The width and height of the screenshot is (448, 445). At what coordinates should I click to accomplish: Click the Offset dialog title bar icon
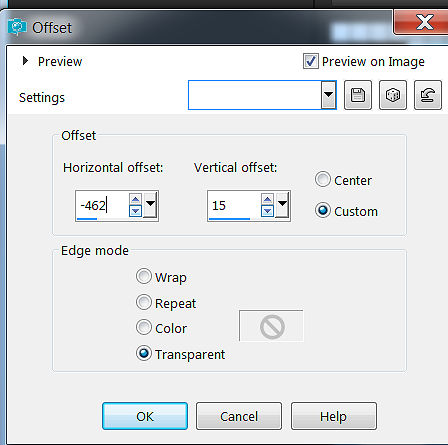(17, 27)
